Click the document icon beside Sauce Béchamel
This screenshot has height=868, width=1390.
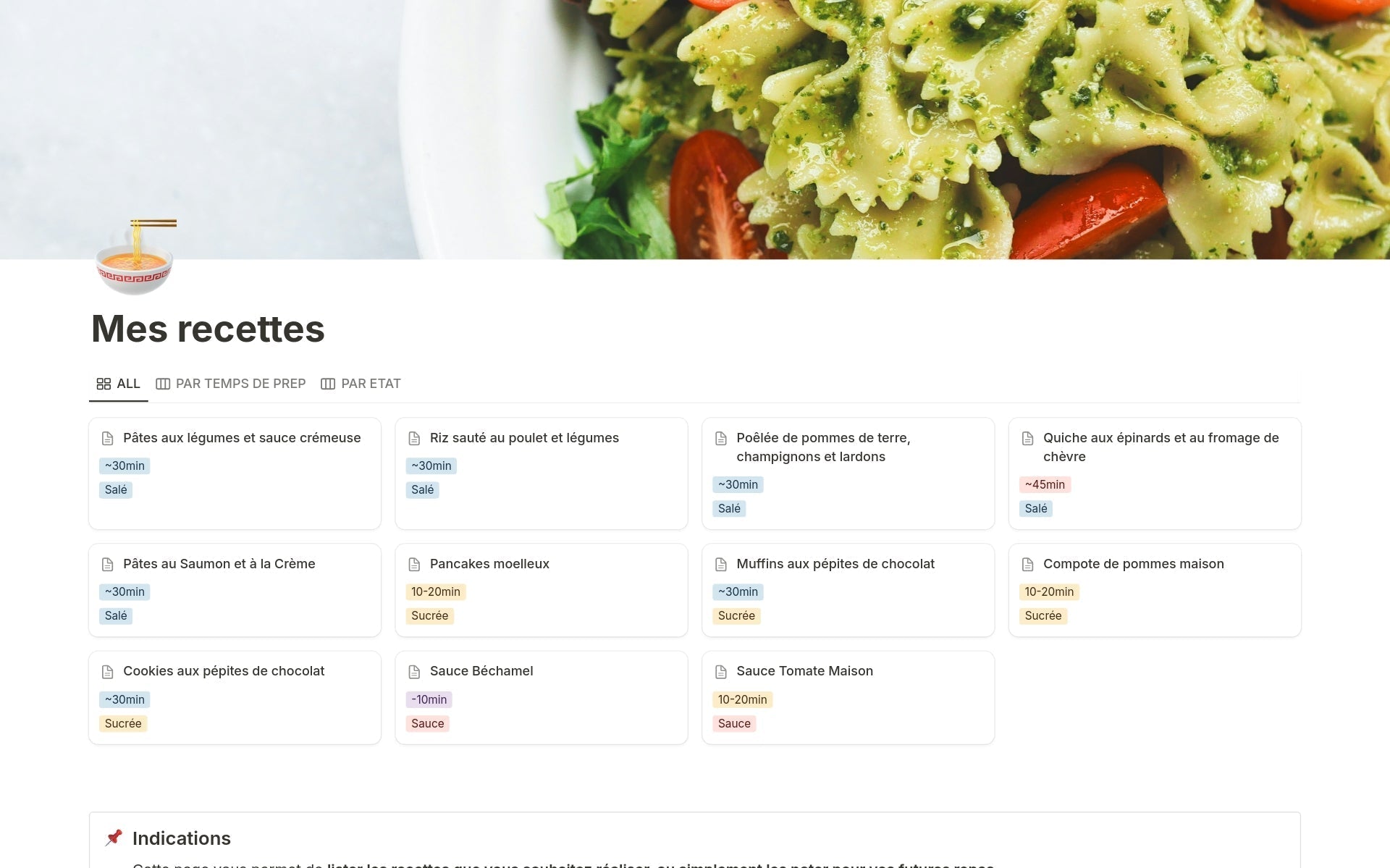pos(414,672)
